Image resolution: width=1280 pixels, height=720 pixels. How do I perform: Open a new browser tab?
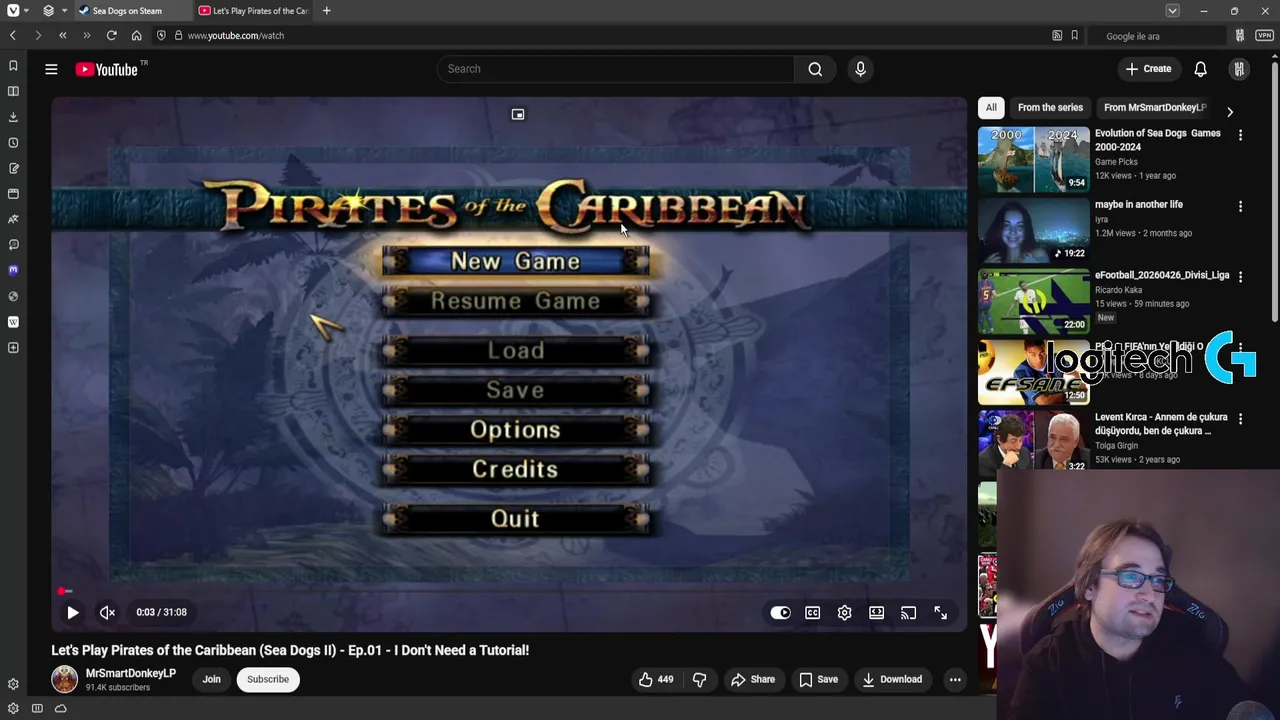326,10
